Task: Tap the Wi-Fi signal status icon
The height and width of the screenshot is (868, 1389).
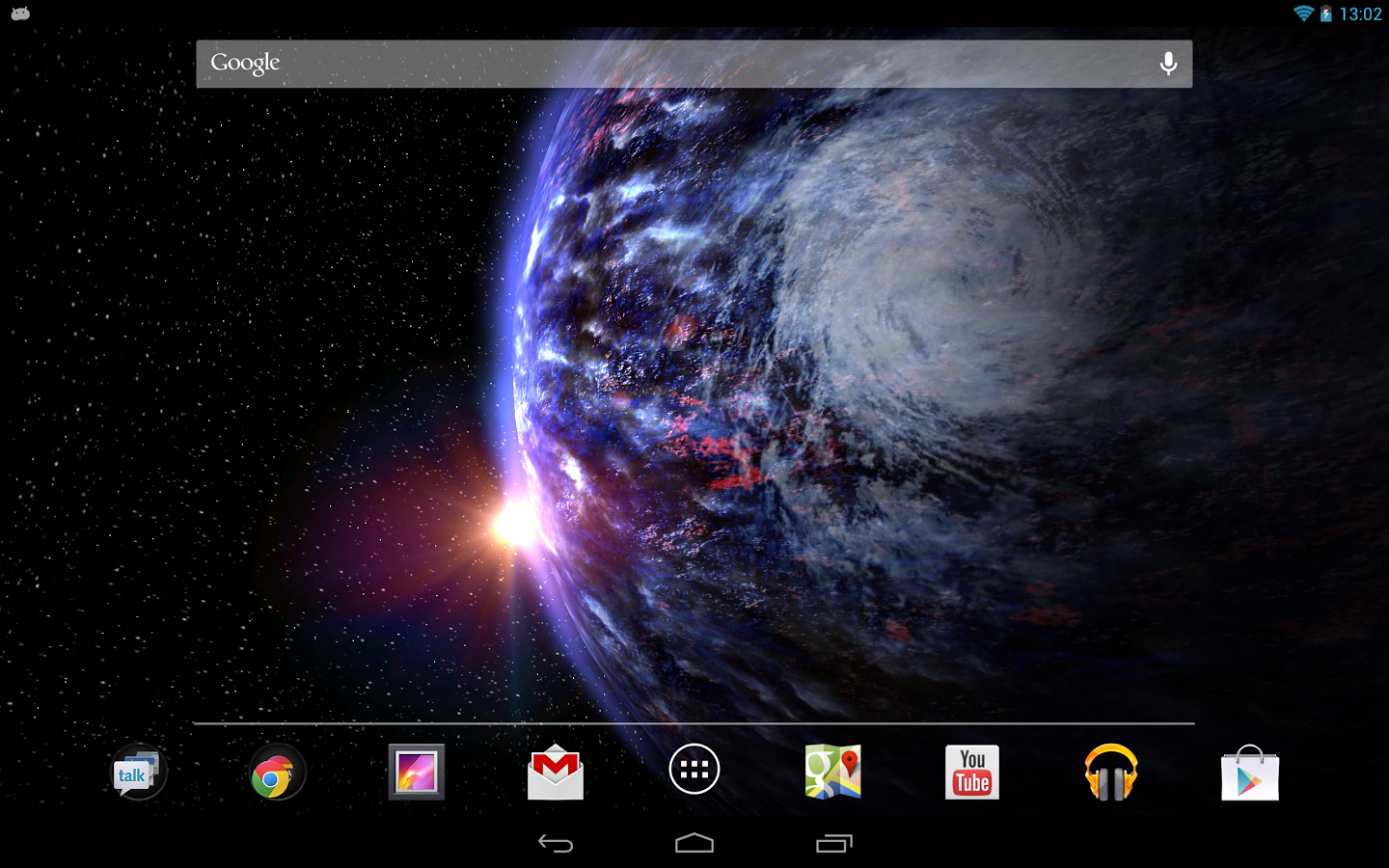Action: coord(1303,14)
